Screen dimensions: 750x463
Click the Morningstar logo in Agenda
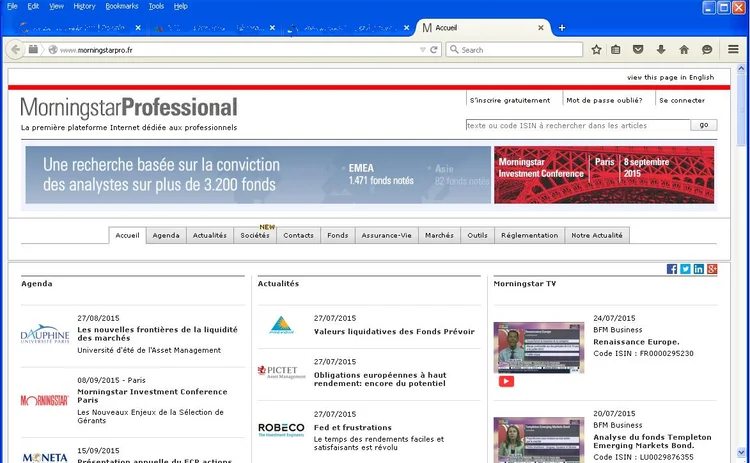tap(45, 400)
